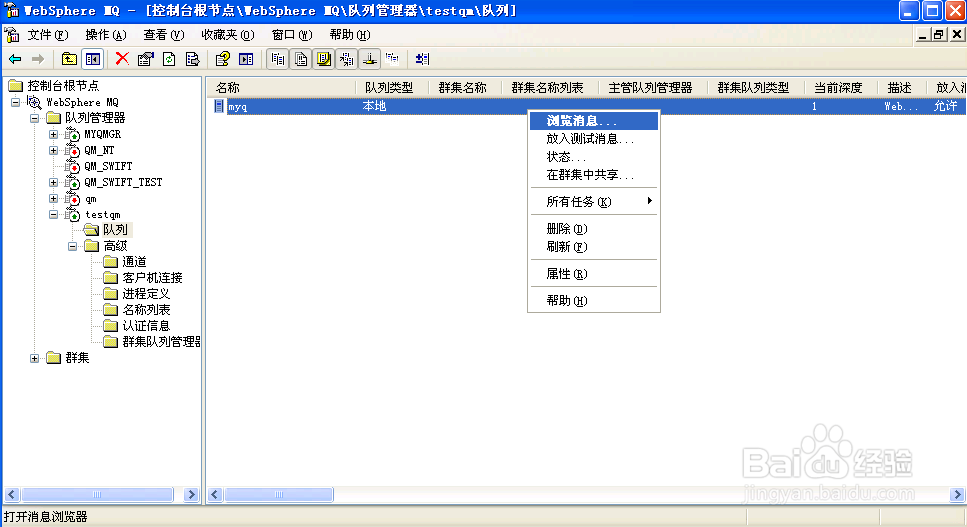Viewport: 967px width, 527px height.
Task: Expand the QM_NT queue manager node
Action: [54, 150]
